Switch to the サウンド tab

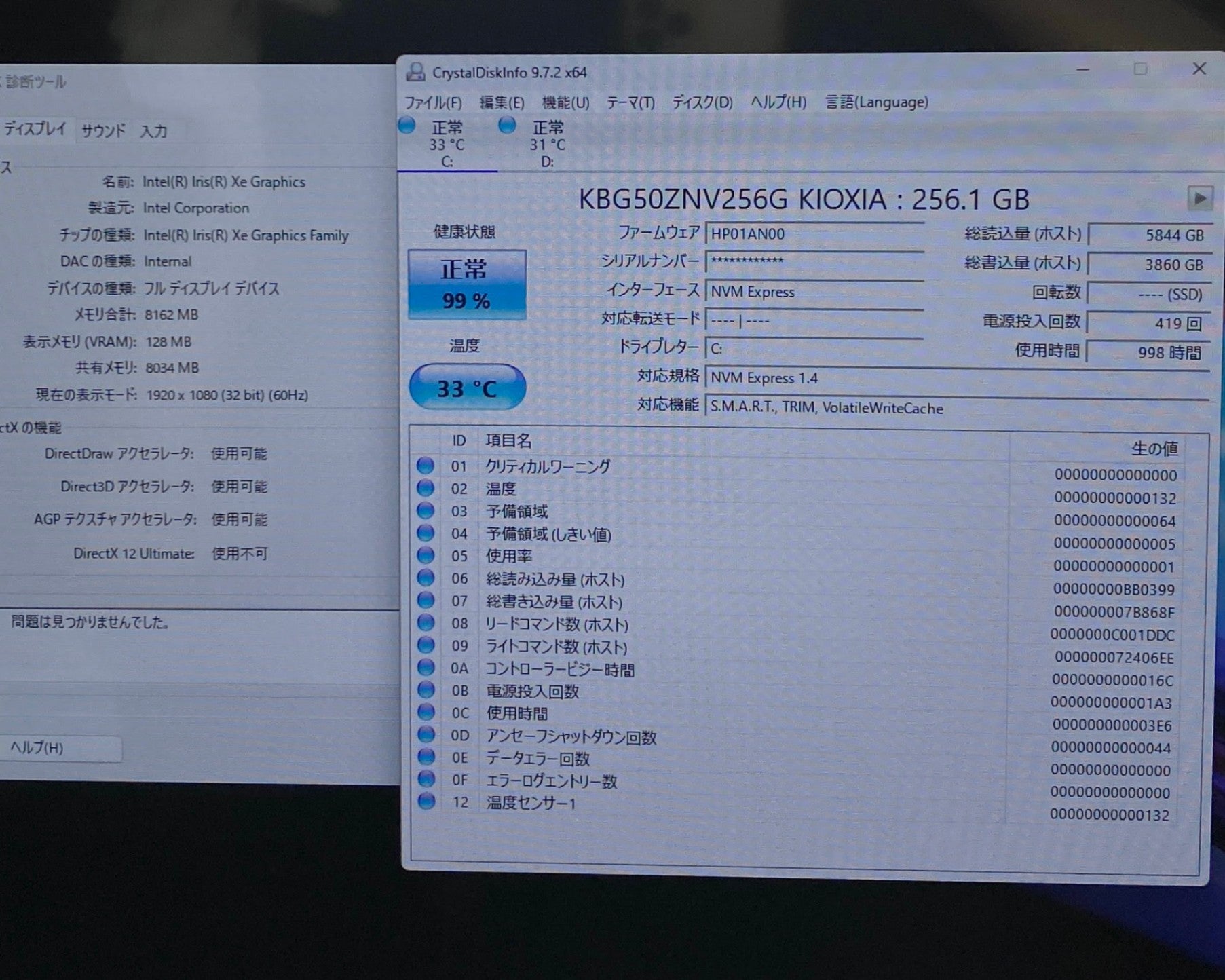[103, 130]
